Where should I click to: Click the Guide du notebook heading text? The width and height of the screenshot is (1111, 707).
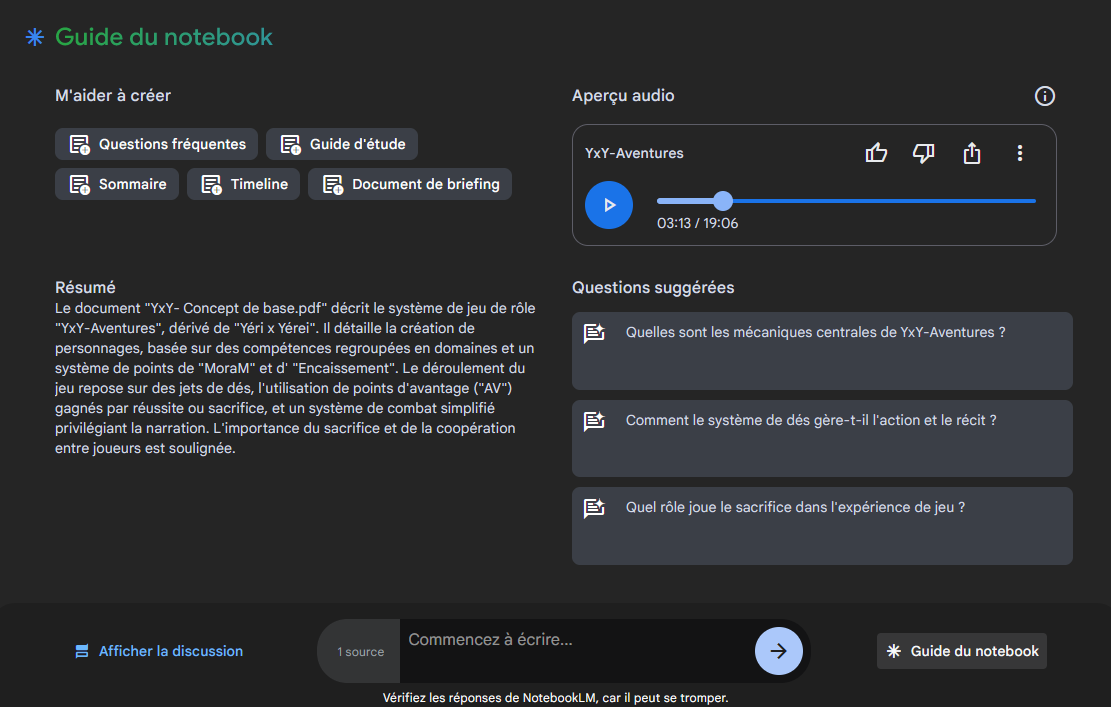[164, 37]
